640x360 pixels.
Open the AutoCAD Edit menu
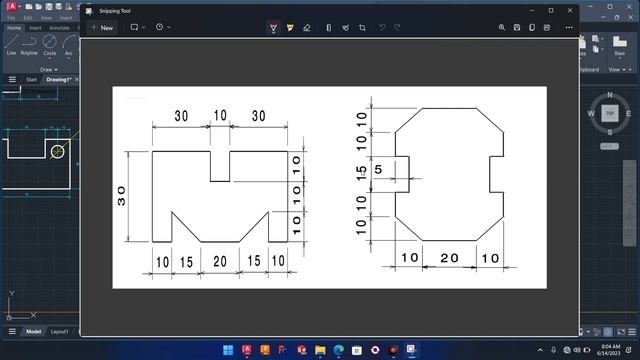(x=28, y=18)
